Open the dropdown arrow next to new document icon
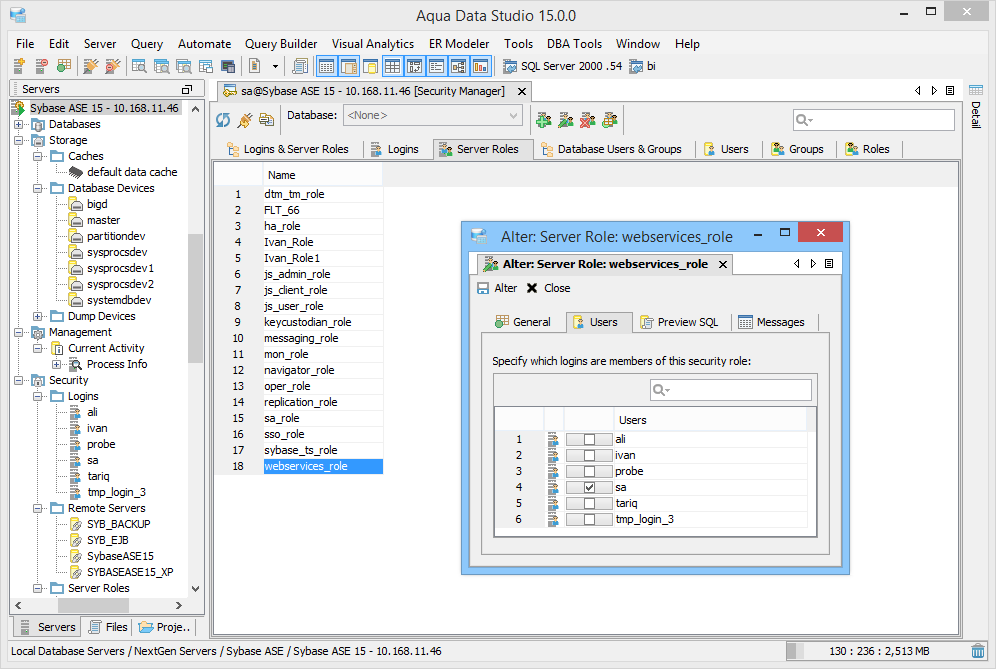This screenshot has height=669, width=996. tap(275, 66)
